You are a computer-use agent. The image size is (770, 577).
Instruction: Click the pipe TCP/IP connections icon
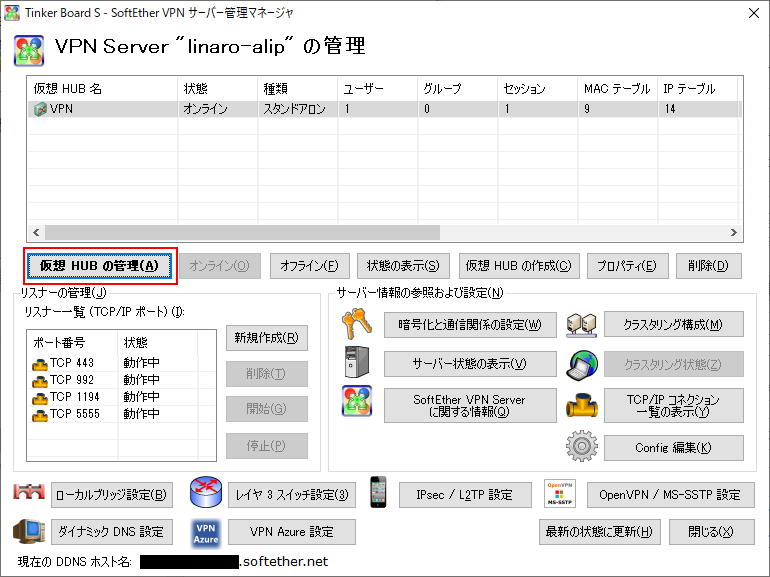click(582, 405)
